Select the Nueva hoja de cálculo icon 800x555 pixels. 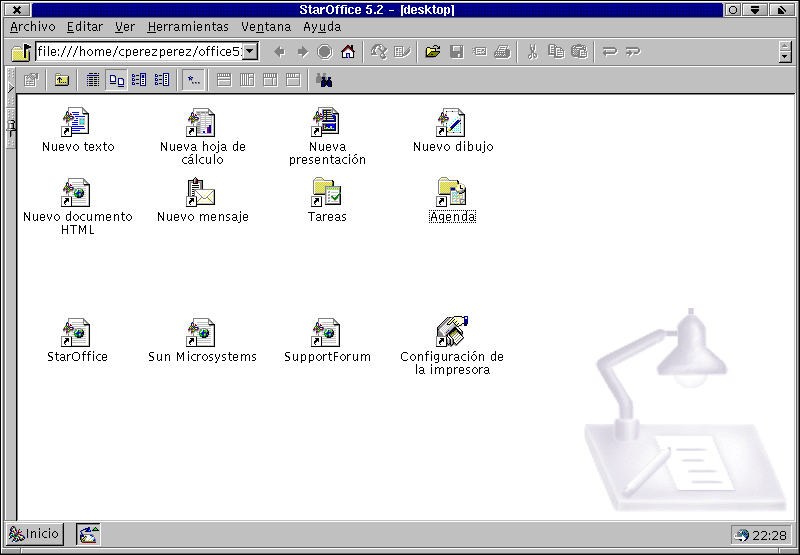point(201,123)
